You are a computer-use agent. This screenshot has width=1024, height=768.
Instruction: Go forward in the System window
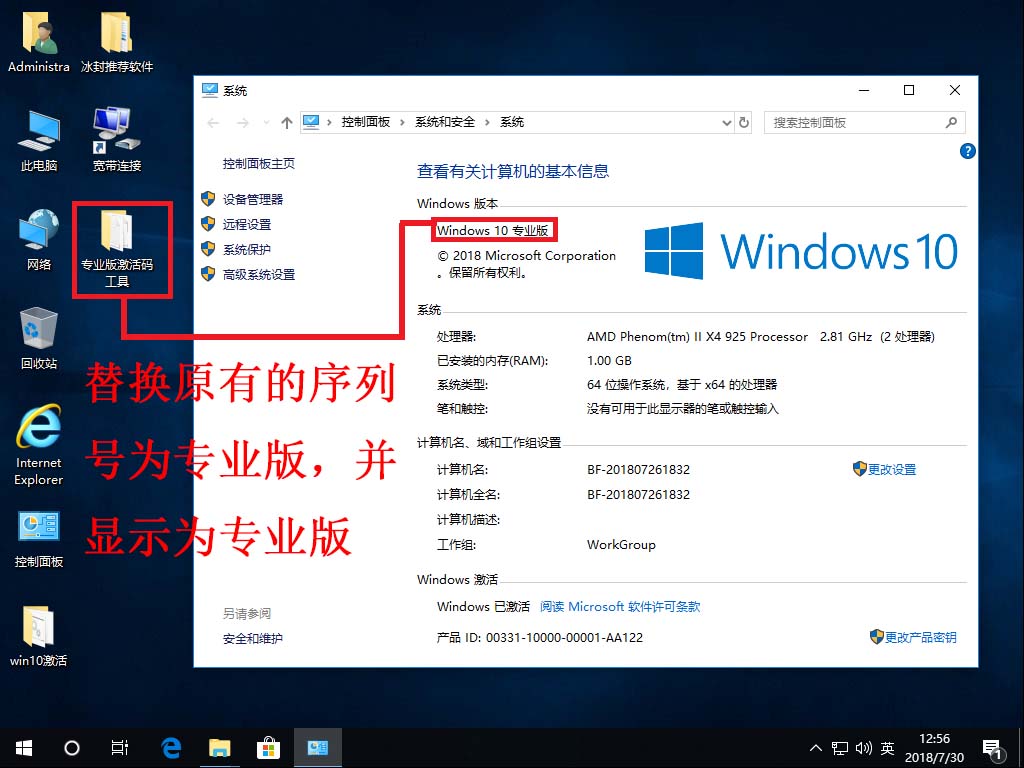click(242, 123)
